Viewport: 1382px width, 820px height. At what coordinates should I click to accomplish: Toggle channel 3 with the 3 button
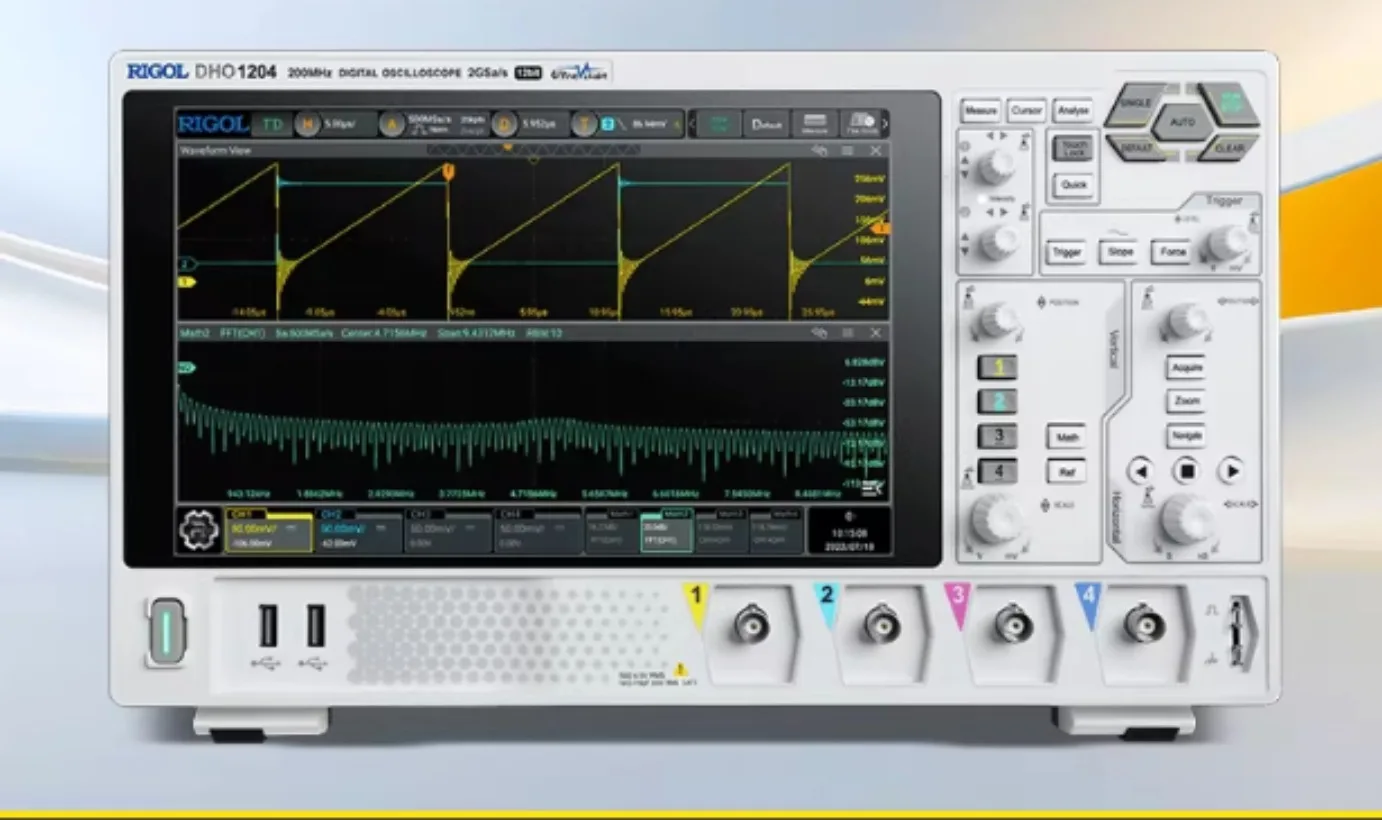pyautogui.click(x=997, y=437)
